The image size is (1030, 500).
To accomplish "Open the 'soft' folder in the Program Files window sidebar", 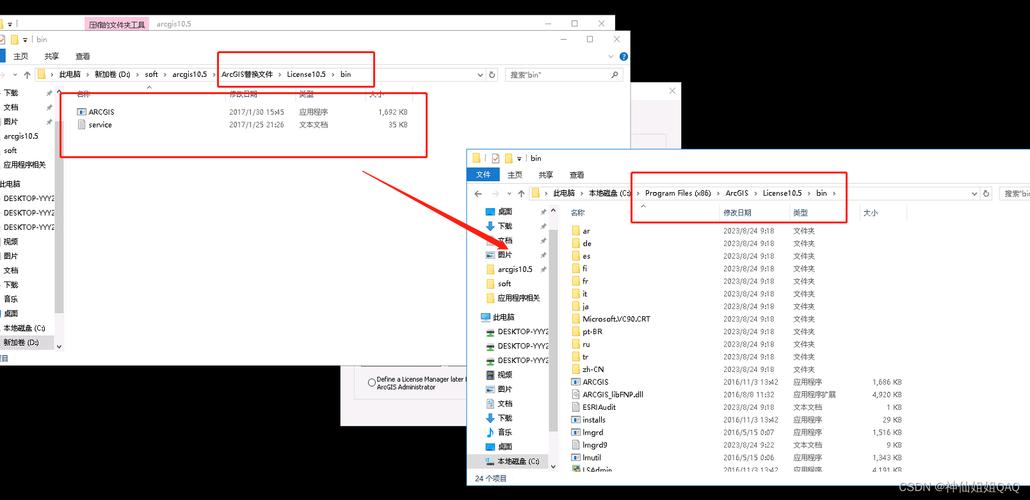I will click(504, 284).
